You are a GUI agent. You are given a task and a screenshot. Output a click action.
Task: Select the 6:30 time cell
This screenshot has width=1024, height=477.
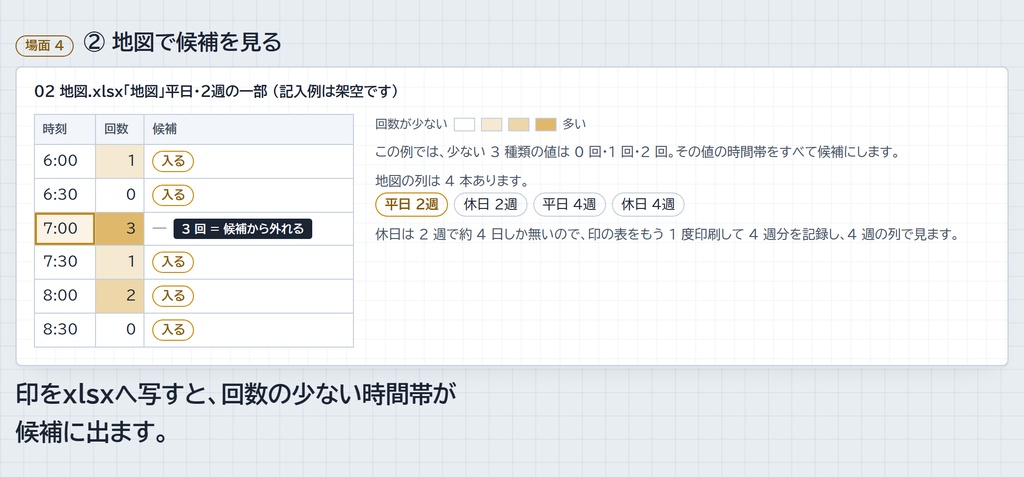coord(65,195)
